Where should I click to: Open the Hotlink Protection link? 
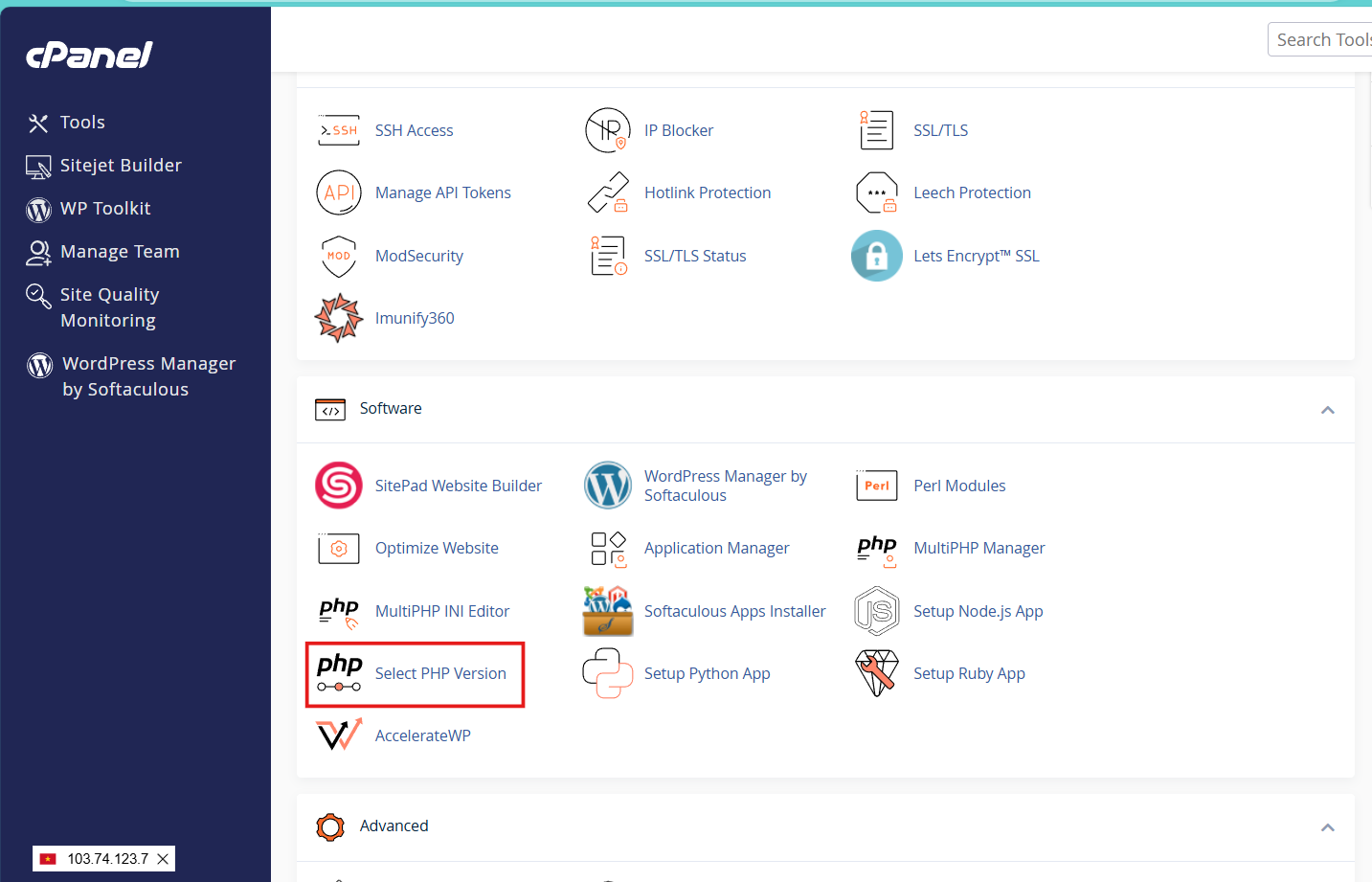click(x=708, y=192)
